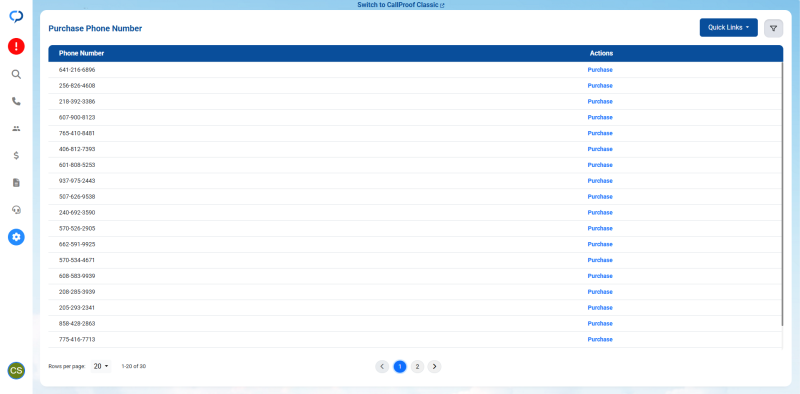Open the contacts people sidebar icon
The height and width of the screenshot is (394, 800).
(16, 129)
